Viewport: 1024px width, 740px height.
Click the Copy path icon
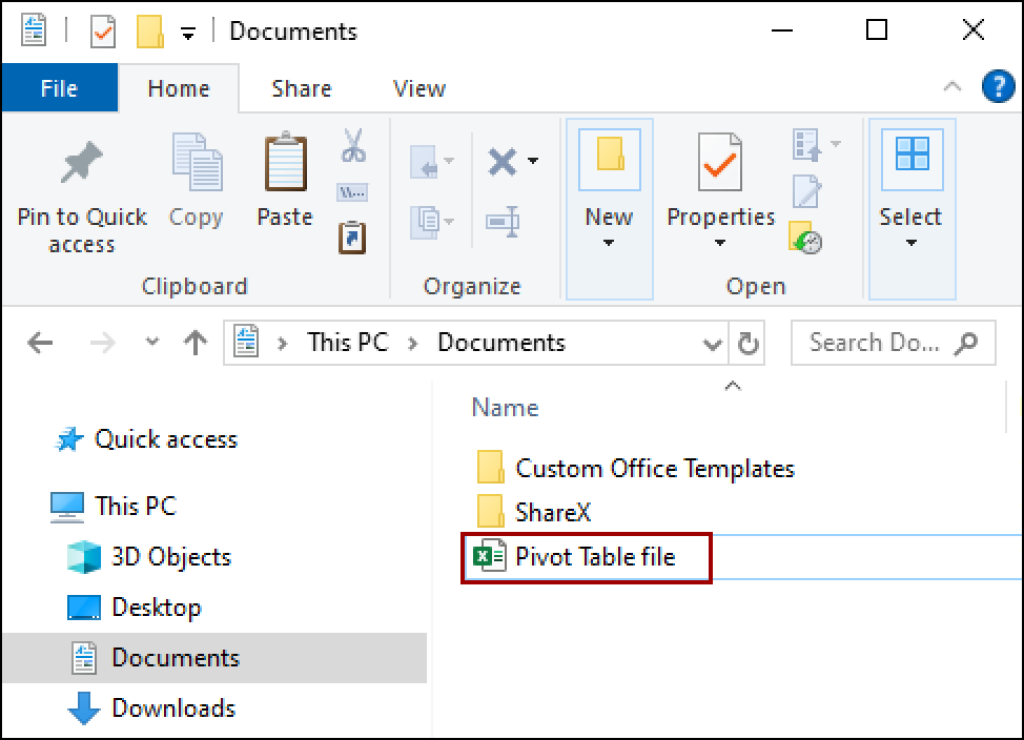tap(352, 192)
